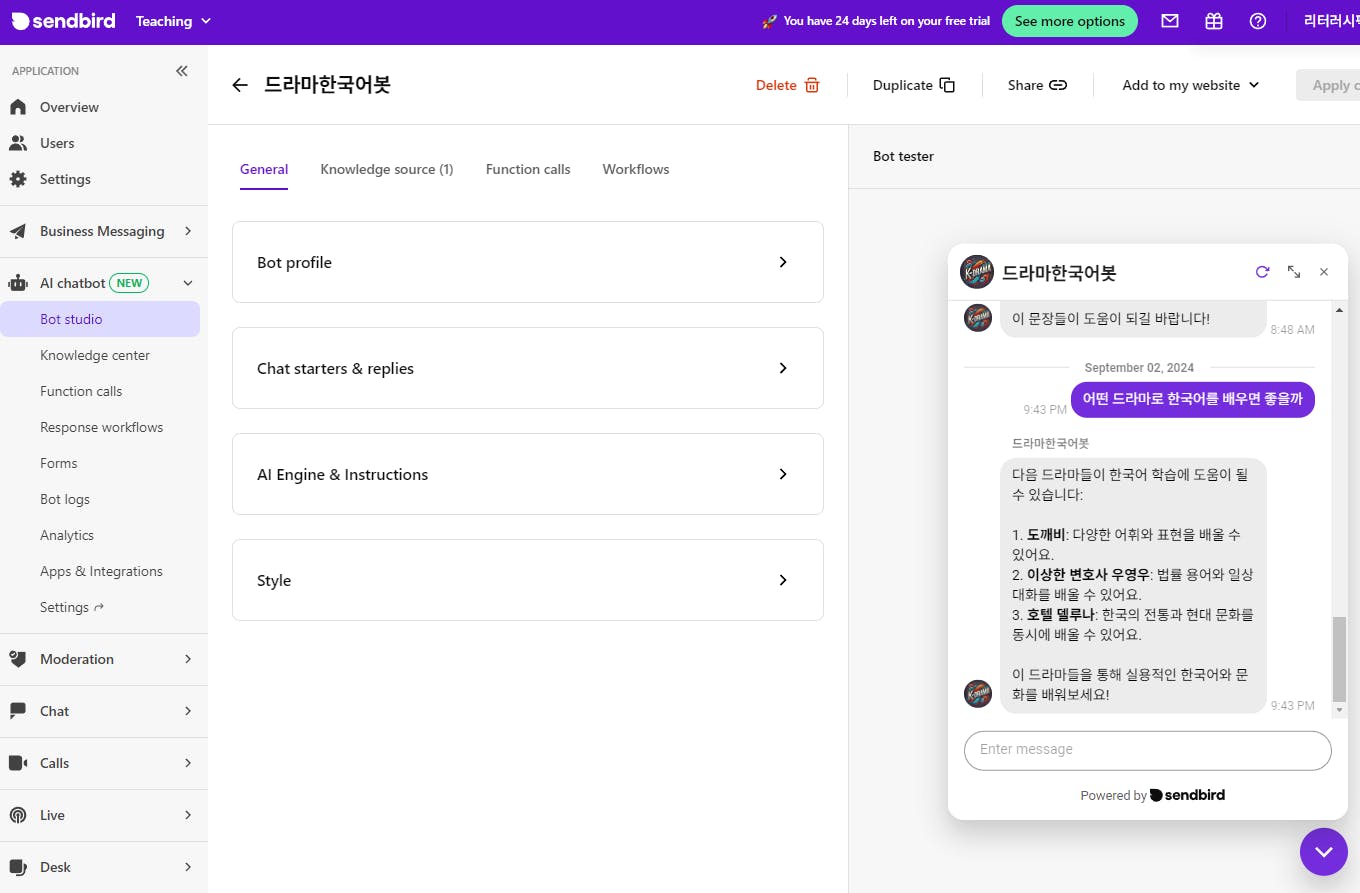Delete the bot with Delete button

pyautogui.click(x=788, y=85)
